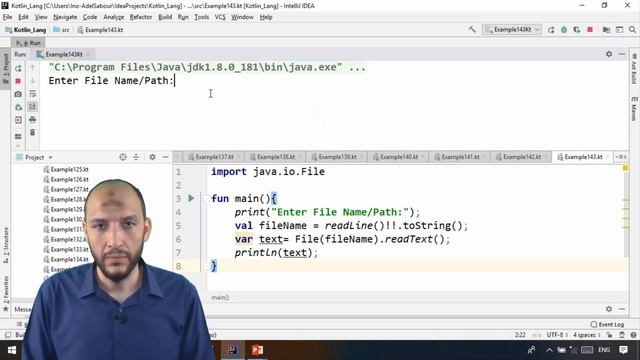
Task: Collapse all in Project panel
Action: coord(136,157)
